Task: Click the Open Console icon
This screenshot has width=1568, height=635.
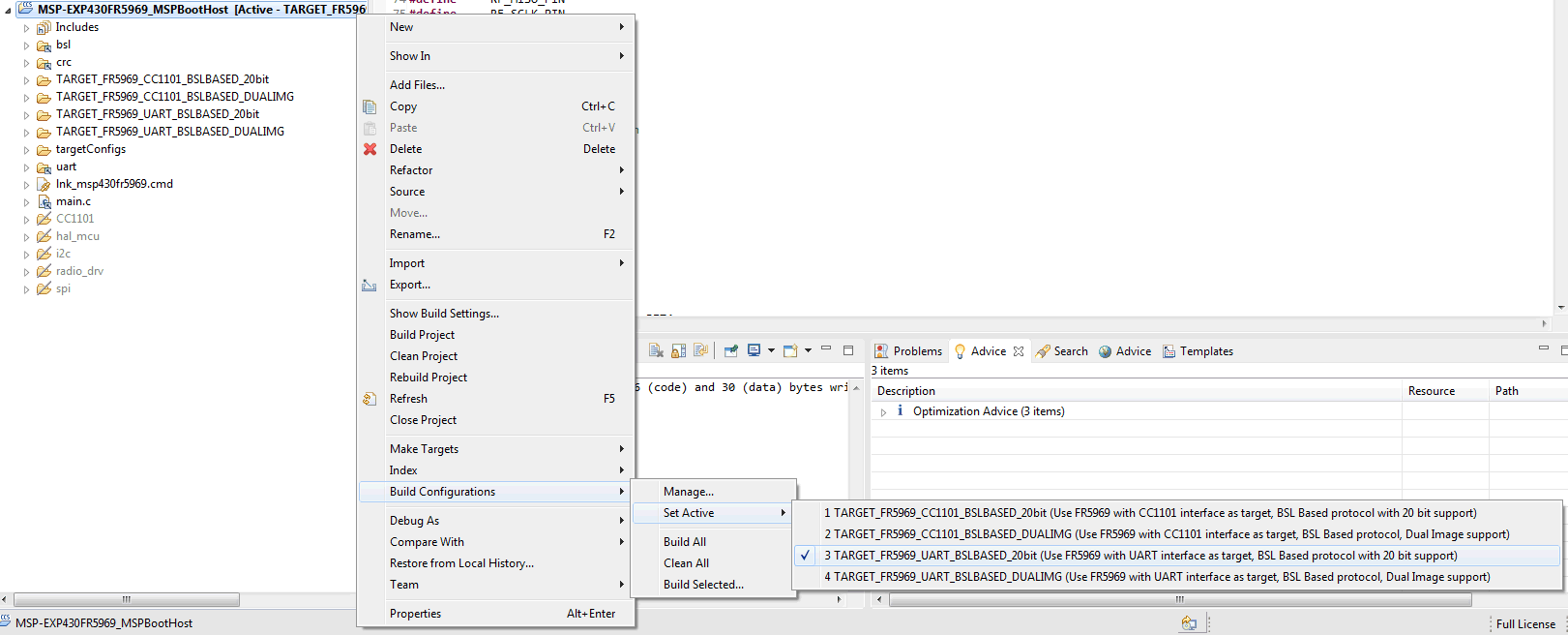Action: 790,350
